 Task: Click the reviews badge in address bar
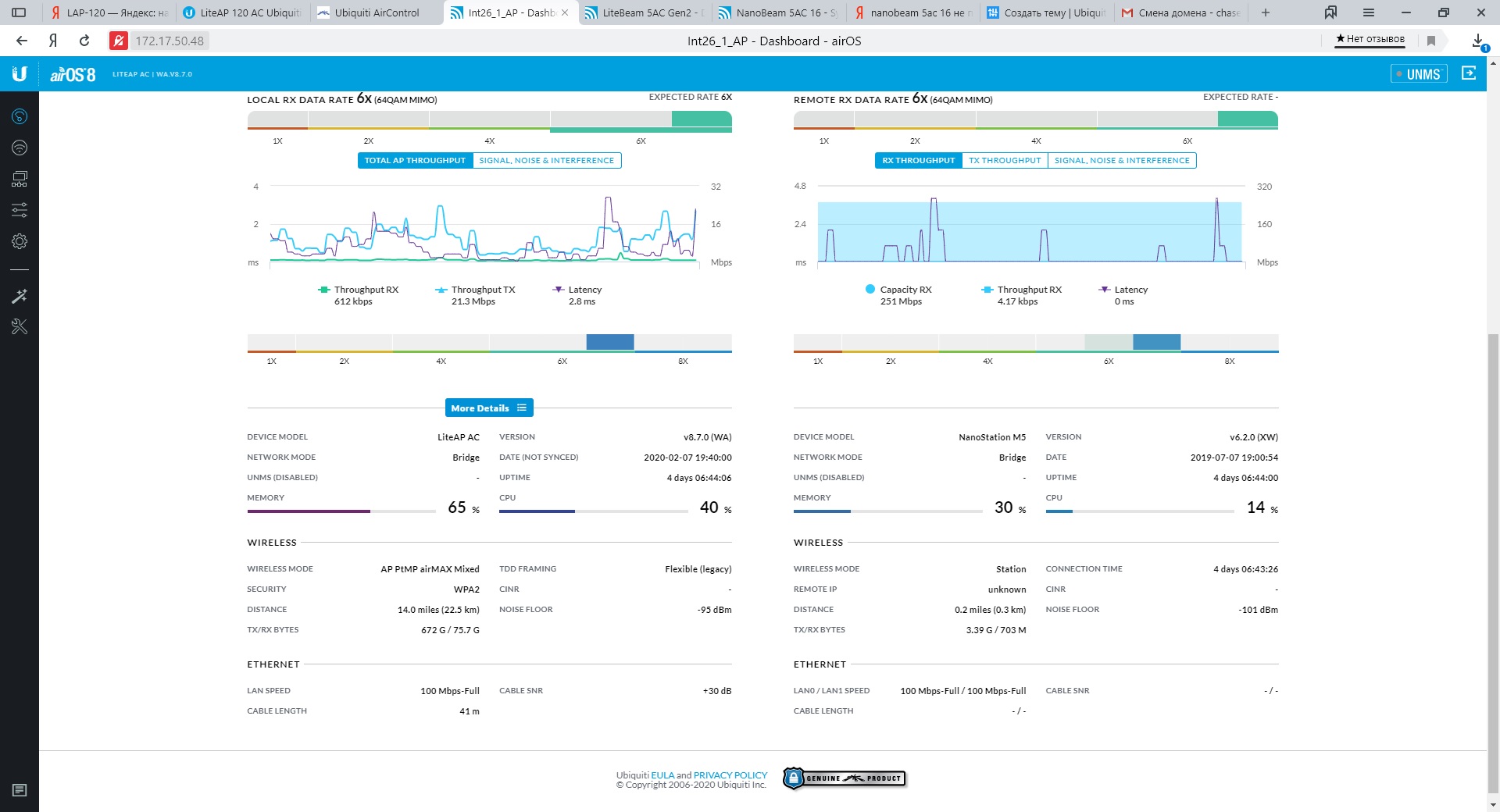click(1370, 39)
